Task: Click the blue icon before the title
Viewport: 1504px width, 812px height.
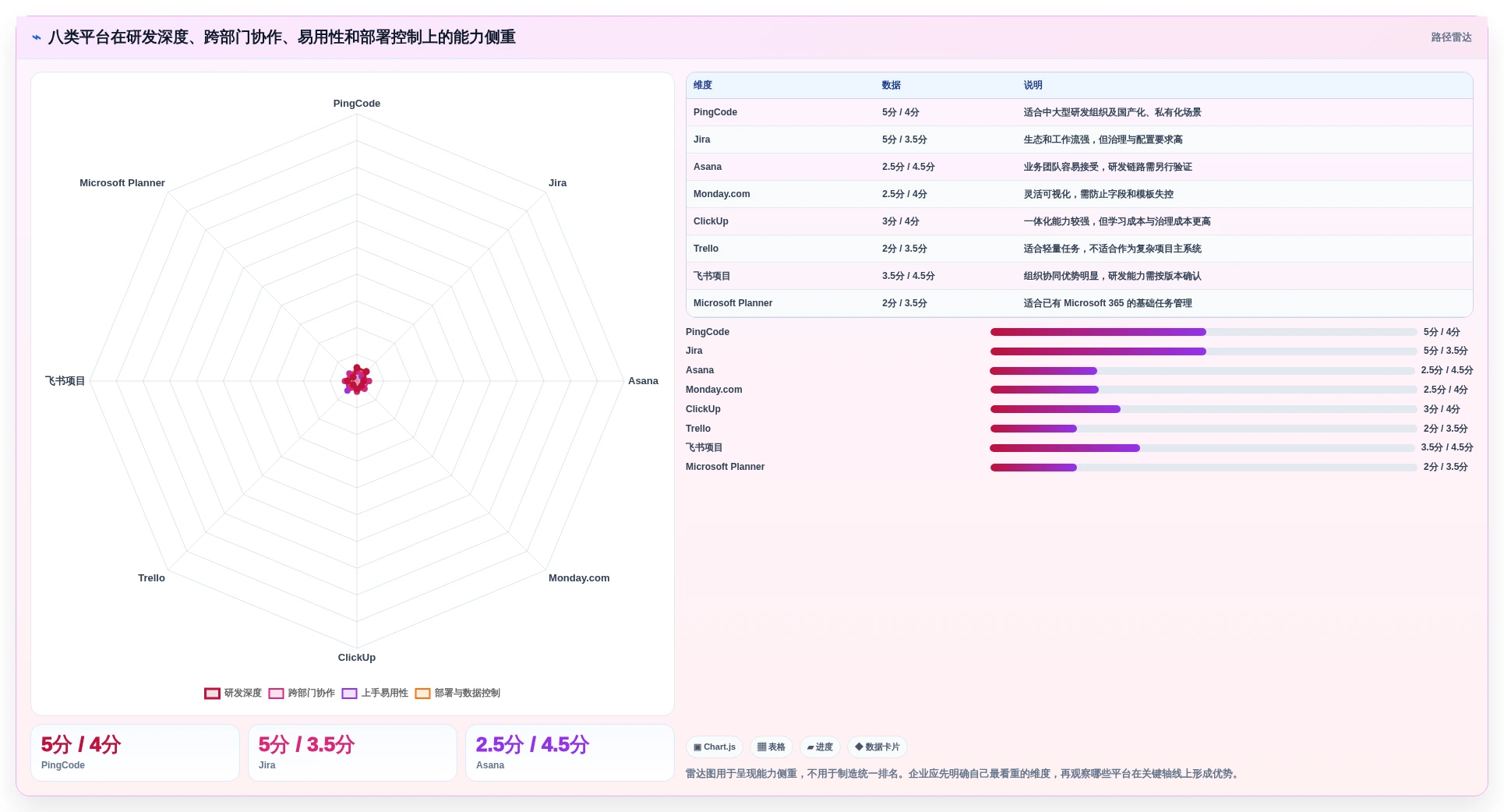Action: 37,37
